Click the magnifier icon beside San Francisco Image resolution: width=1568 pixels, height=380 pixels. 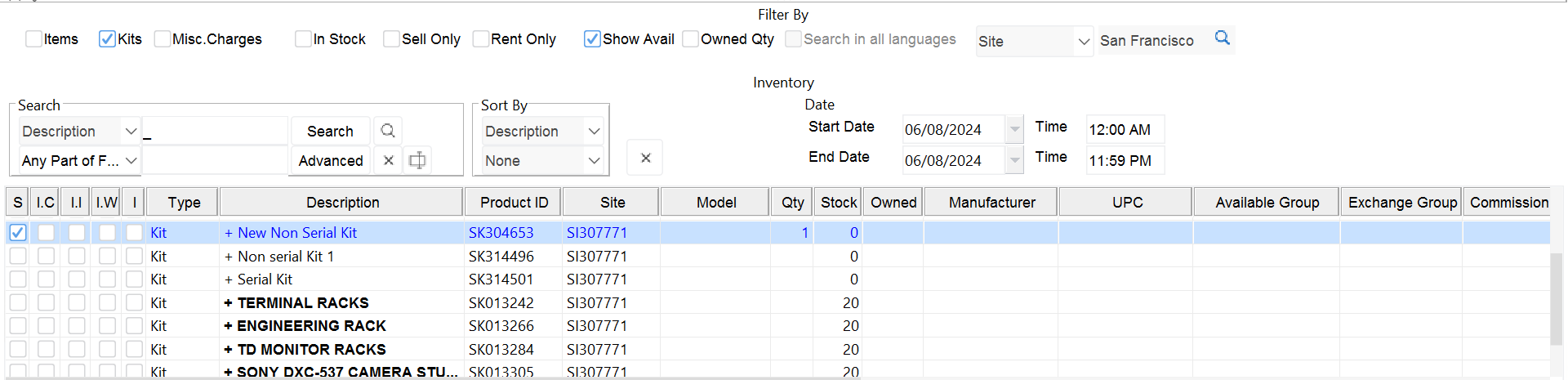[1222, 38]
